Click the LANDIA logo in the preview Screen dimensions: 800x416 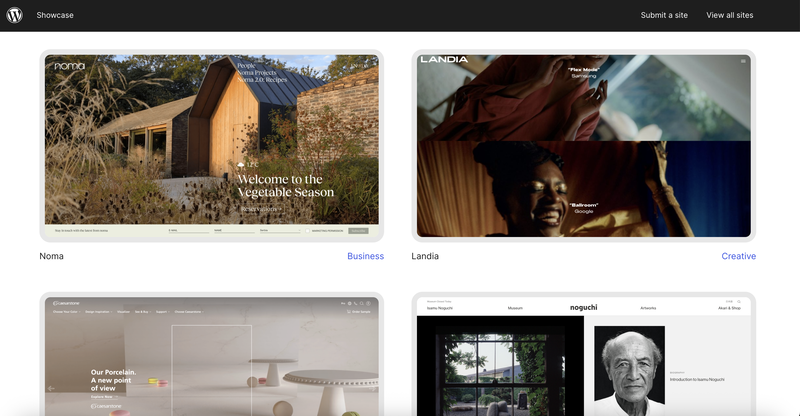point(444,60)
